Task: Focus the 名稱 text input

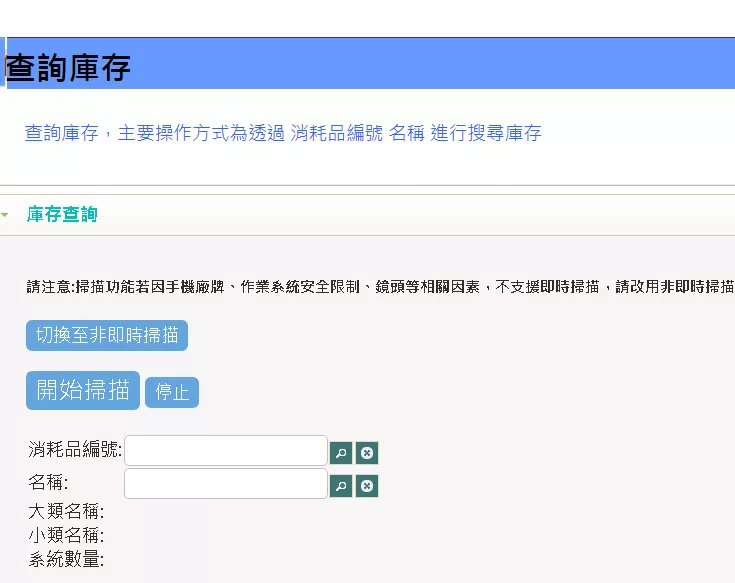Action: pos(225,484)
